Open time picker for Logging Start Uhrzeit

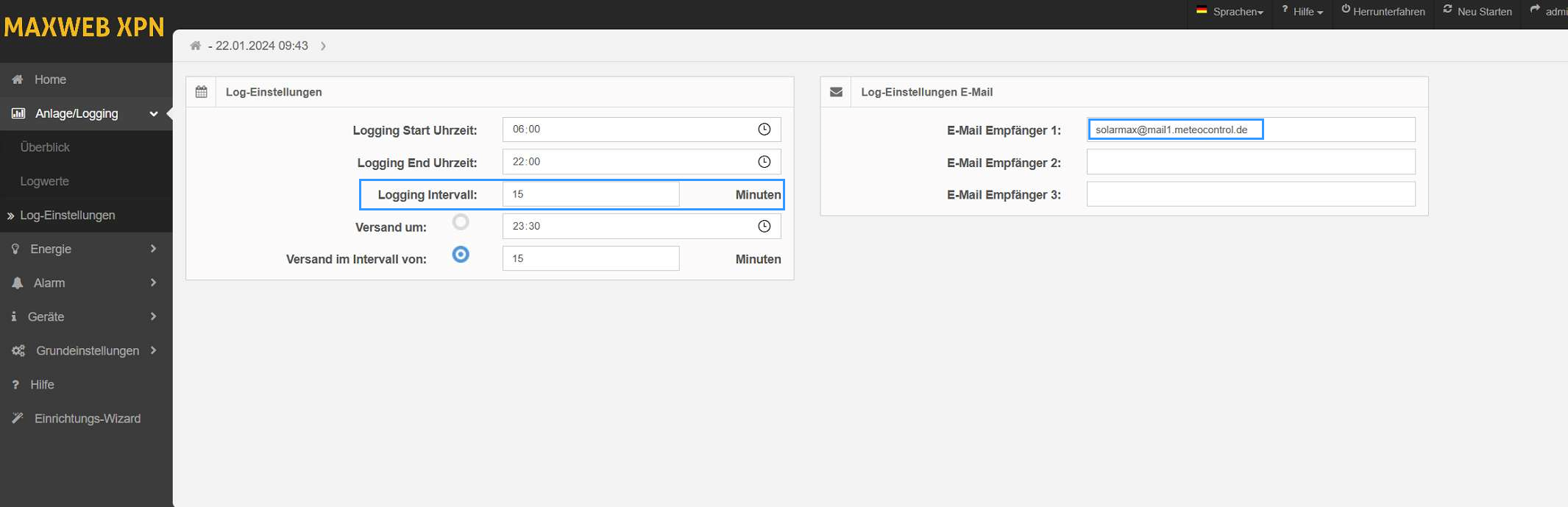coord(764,130)
